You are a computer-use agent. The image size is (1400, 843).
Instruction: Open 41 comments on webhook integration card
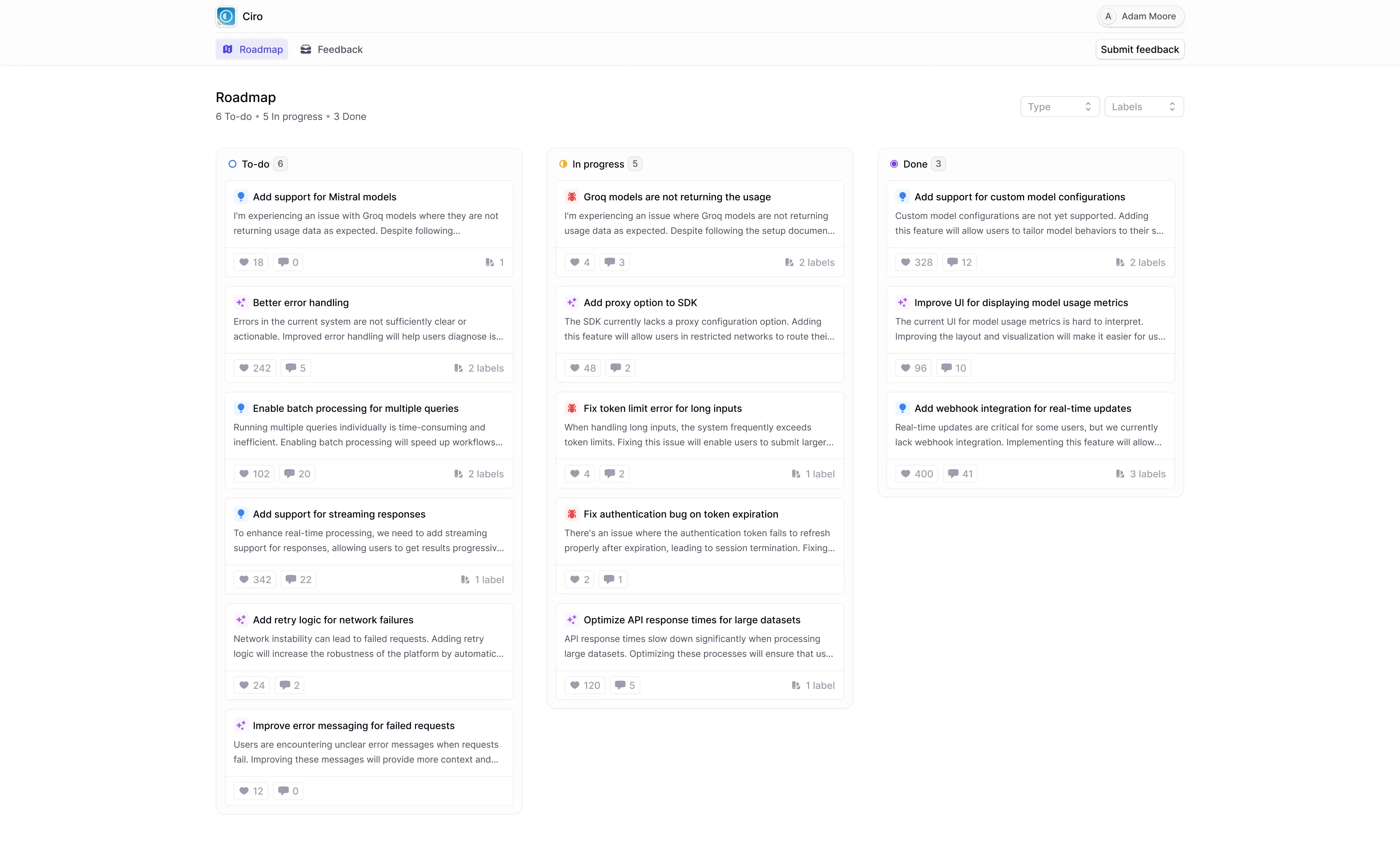(960, 474)
